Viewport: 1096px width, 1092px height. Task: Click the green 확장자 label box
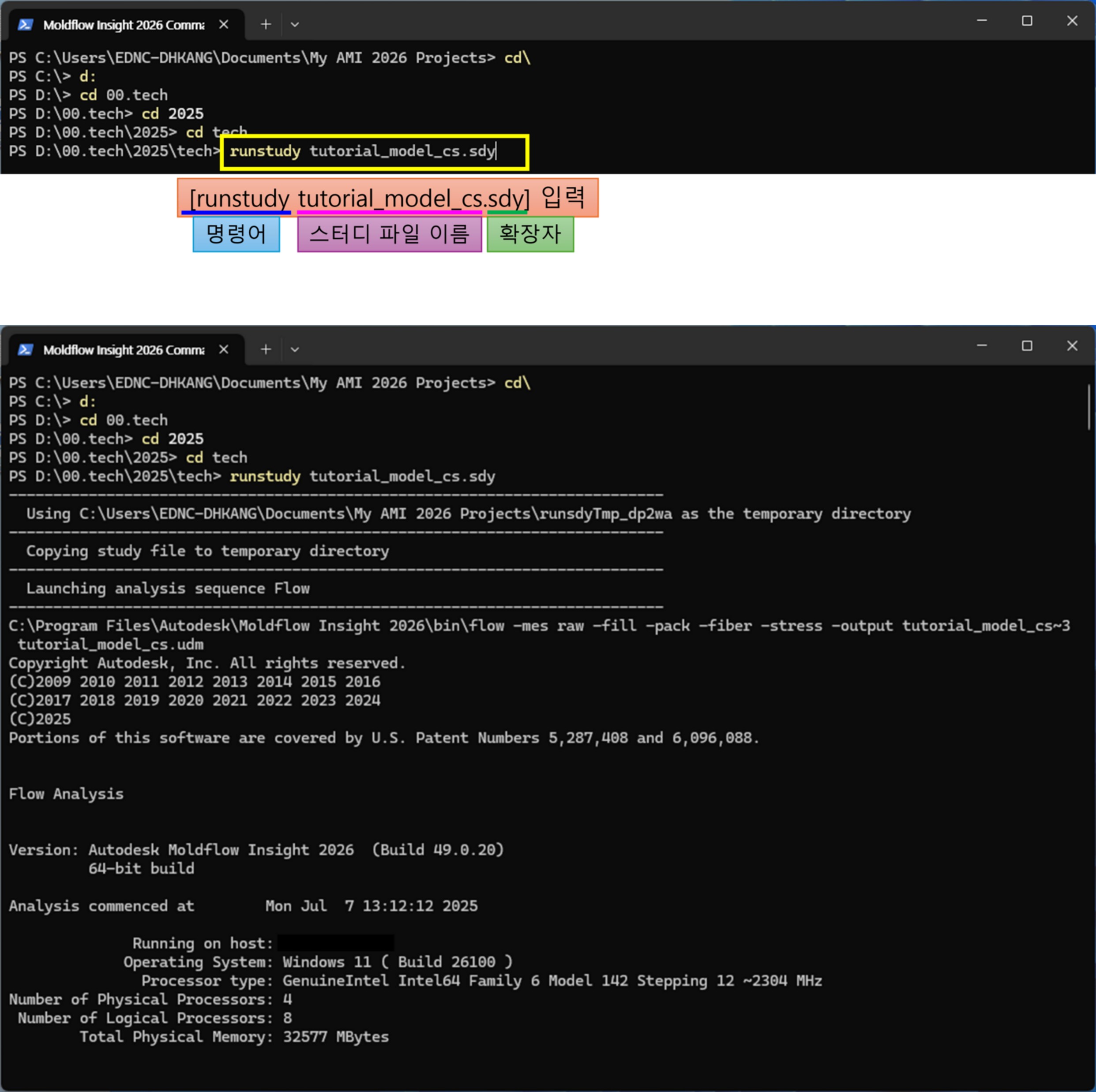530,234
